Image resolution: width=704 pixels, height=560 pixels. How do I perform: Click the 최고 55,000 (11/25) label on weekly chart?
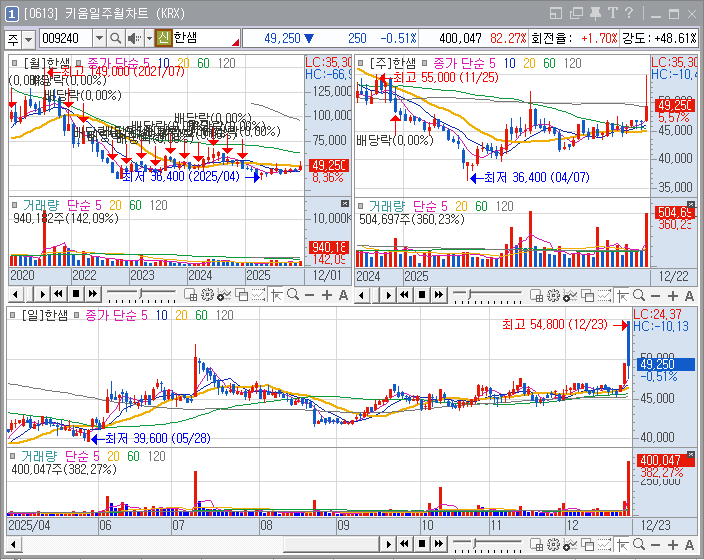(x=446, y=77)
